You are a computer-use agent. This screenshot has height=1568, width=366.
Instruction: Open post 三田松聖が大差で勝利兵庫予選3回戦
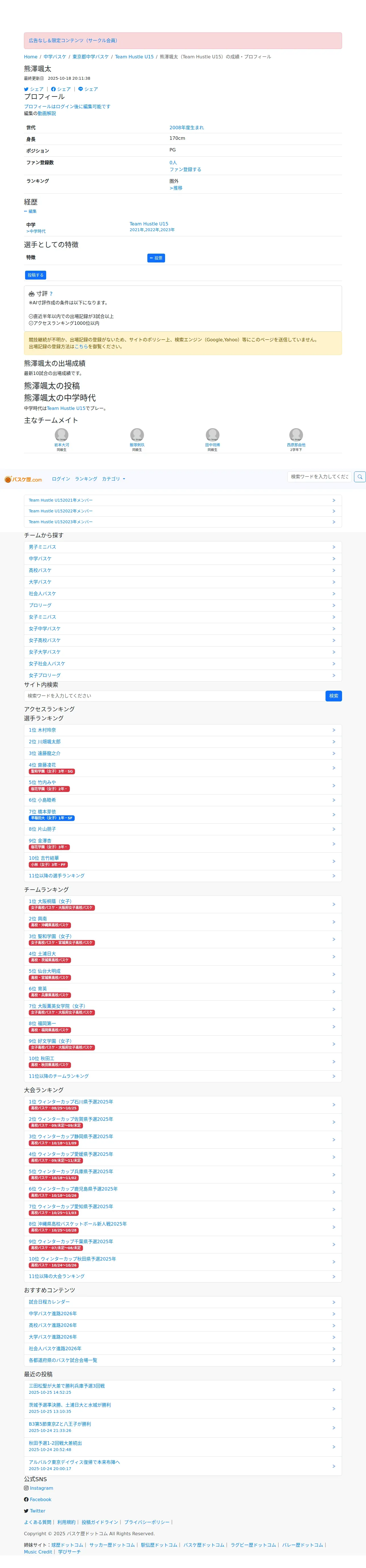(183, 1390)
